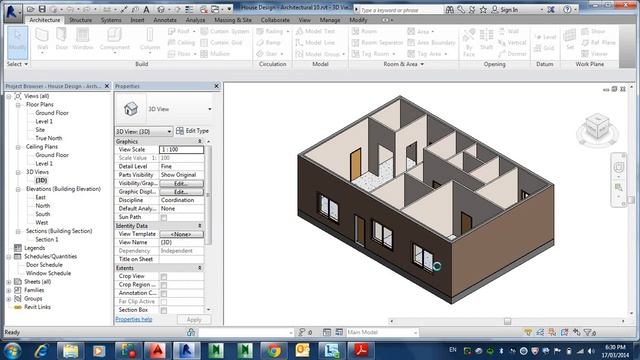Toggle the Annotation Crop checkbox
Viewport: 640px width, 360px height.
pos(164,293)
